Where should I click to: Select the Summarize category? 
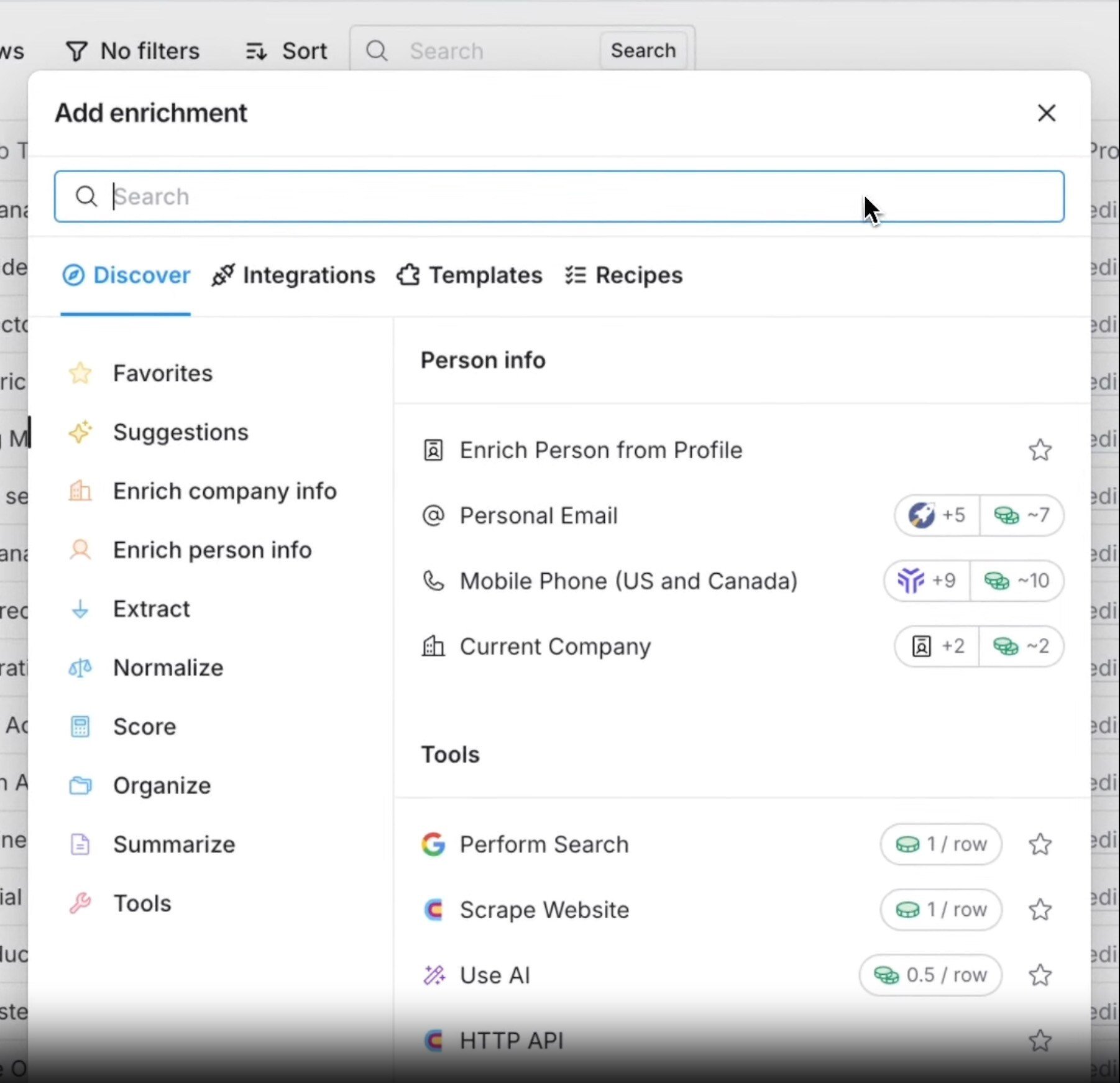173,844
